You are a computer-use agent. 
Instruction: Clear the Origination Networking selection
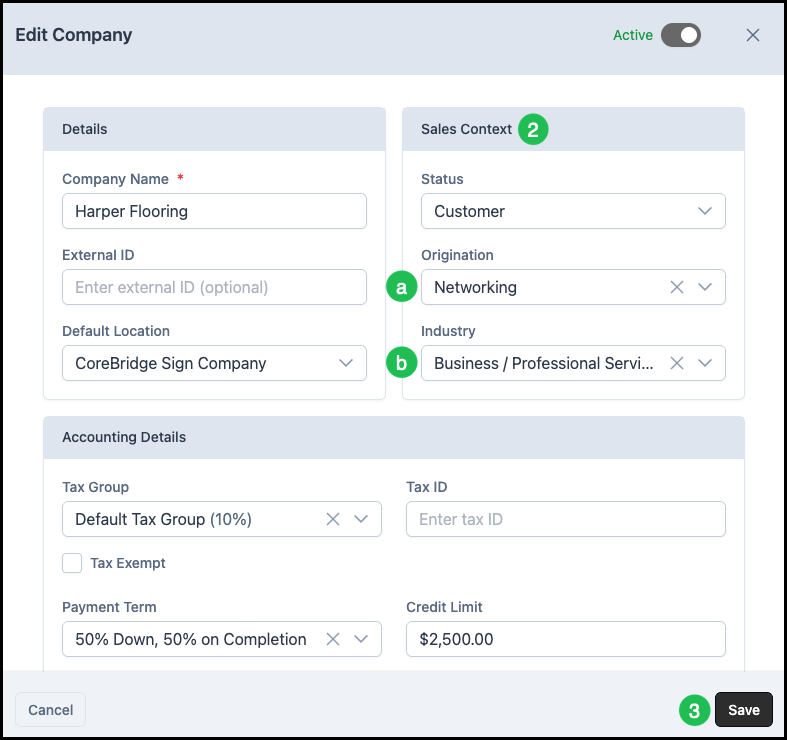[x=677, y=287]
